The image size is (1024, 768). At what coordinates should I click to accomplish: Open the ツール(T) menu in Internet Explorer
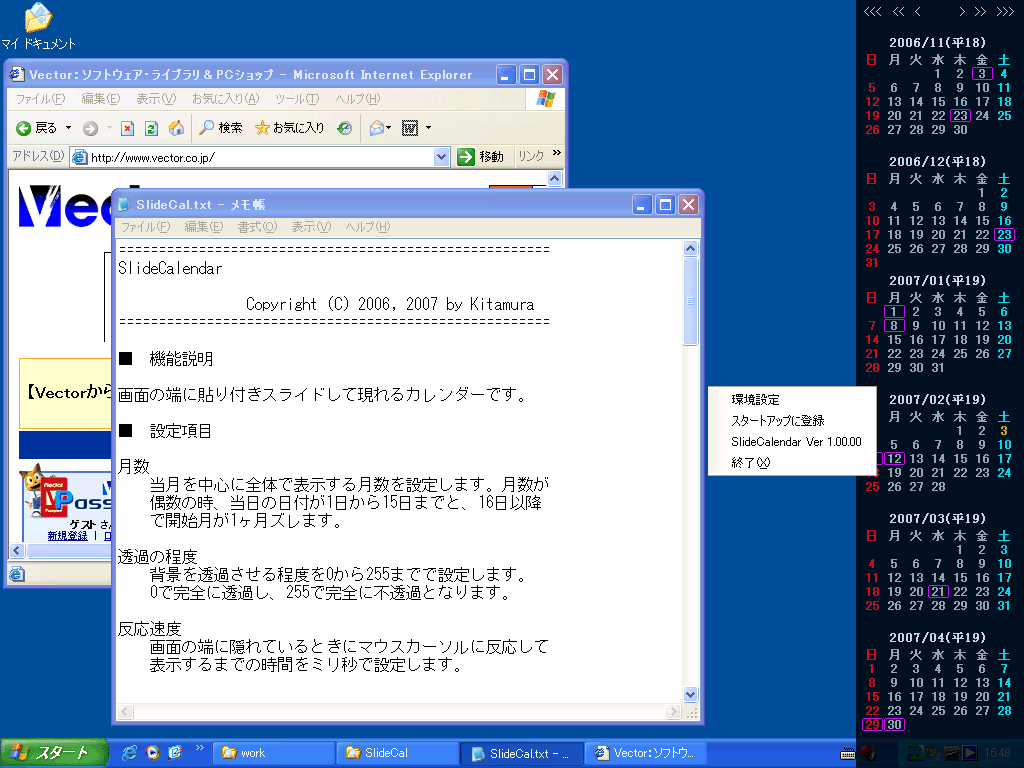tap(297, 99)
